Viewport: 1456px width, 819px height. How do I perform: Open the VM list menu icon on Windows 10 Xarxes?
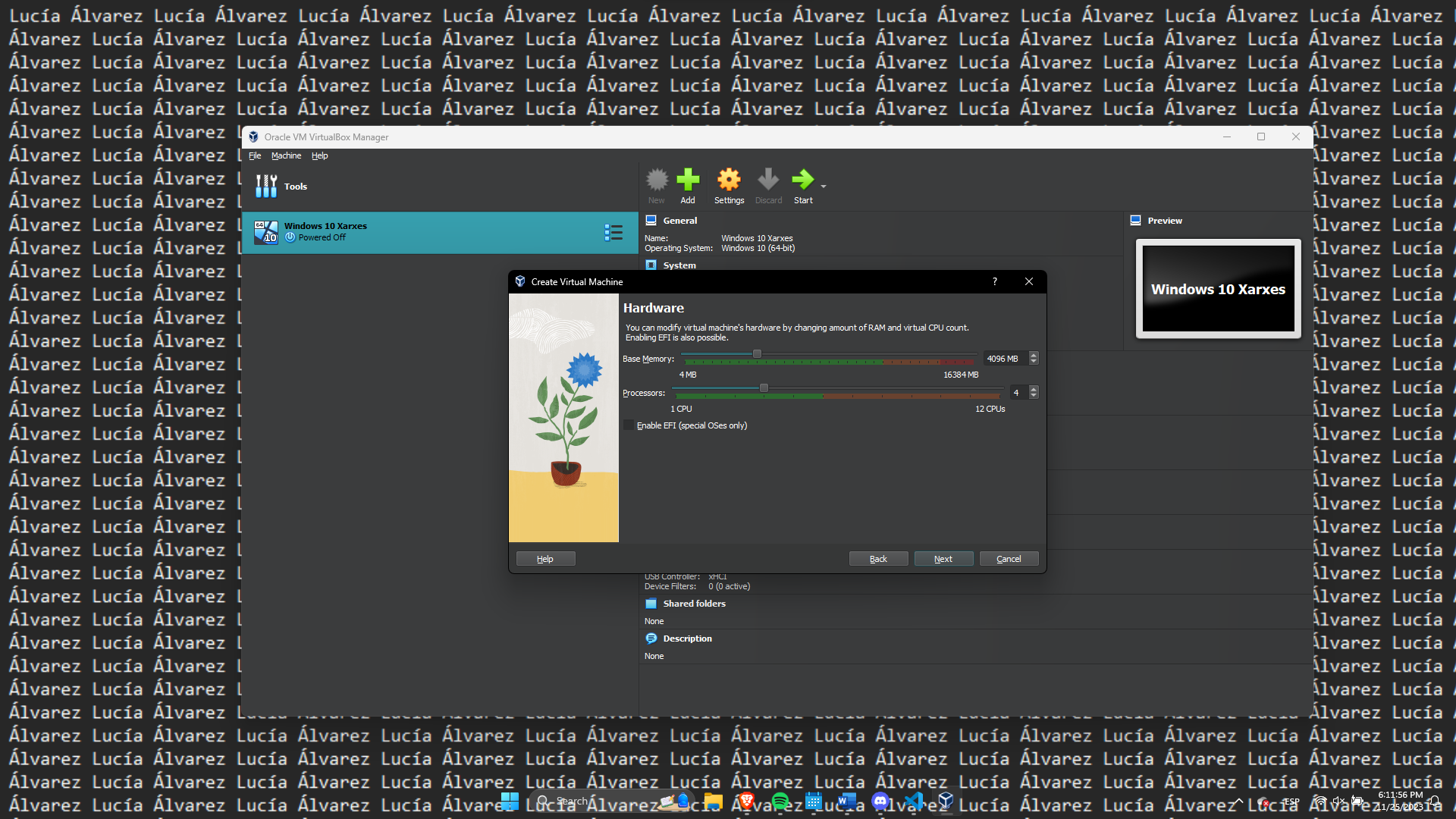pos(613,232)
